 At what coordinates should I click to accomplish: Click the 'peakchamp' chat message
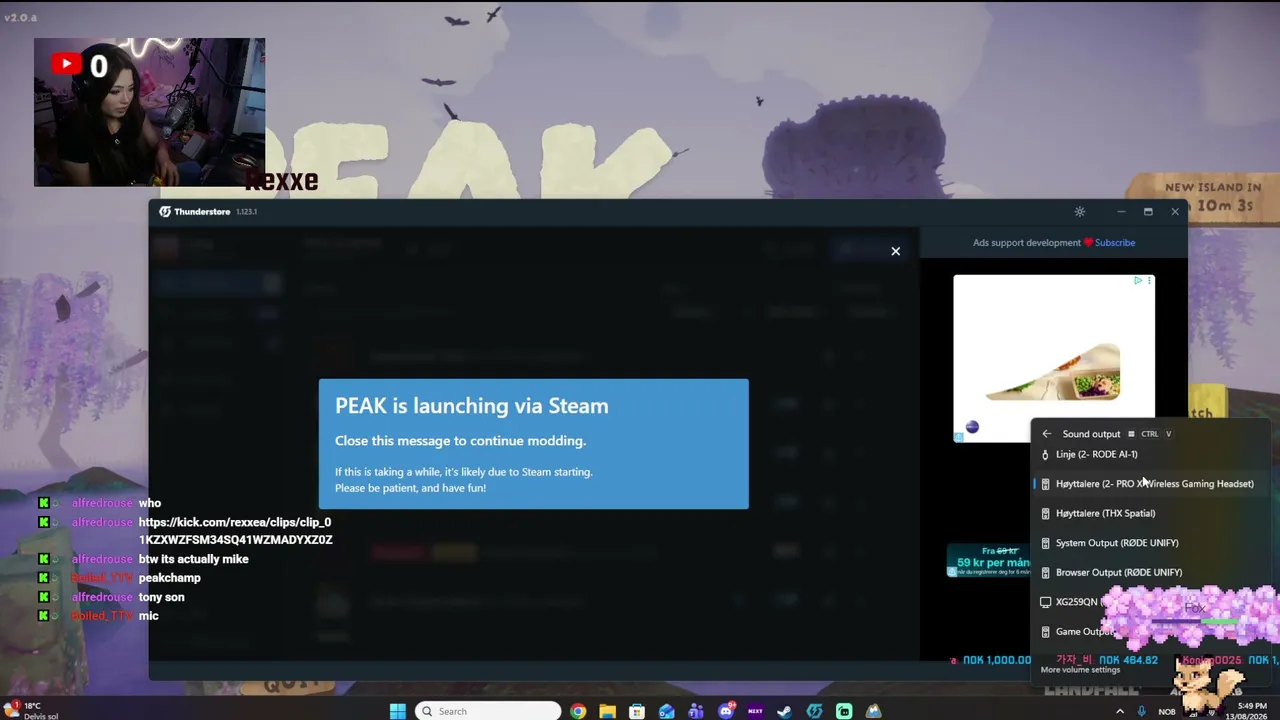(169, 578)
